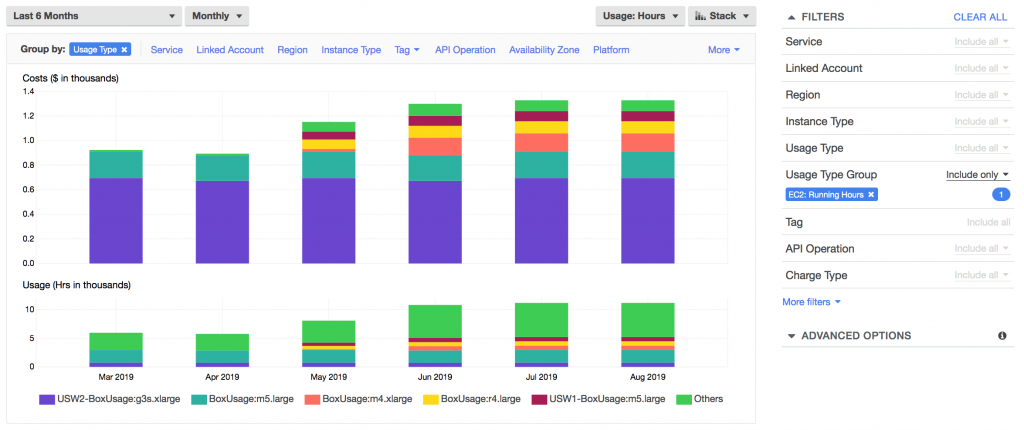Toggle the USW2-BoxUsage:g3s.xlarge legend swatch

click(x=47, y=399)
